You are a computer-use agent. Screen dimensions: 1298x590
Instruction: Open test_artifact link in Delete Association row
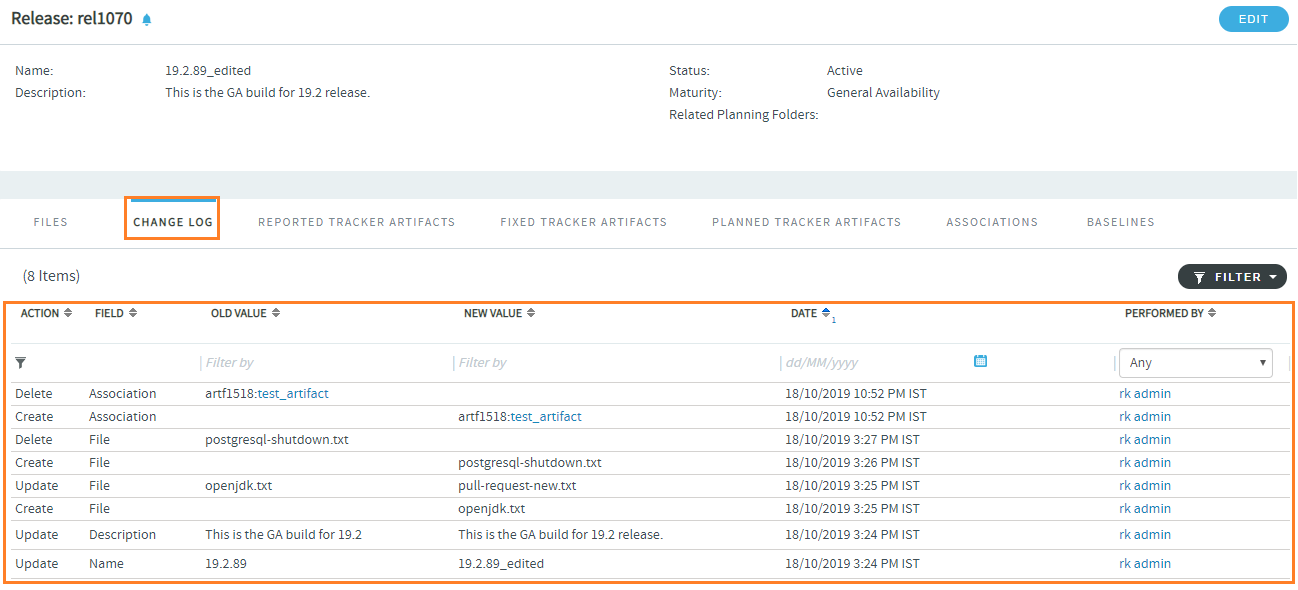pos(293,393)
